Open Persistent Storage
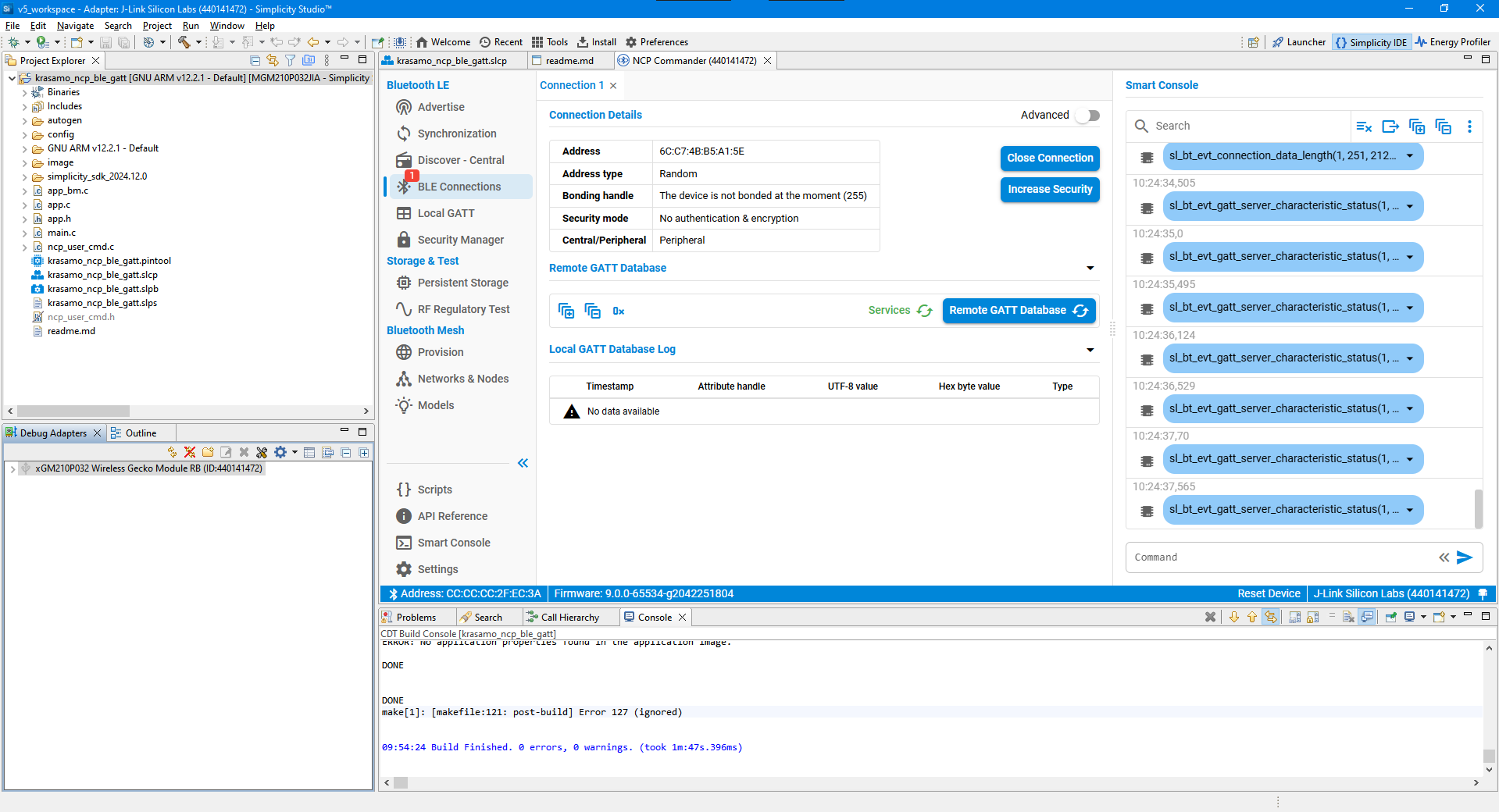Viewport: 1499px width, 812px height. click(462, 283)
